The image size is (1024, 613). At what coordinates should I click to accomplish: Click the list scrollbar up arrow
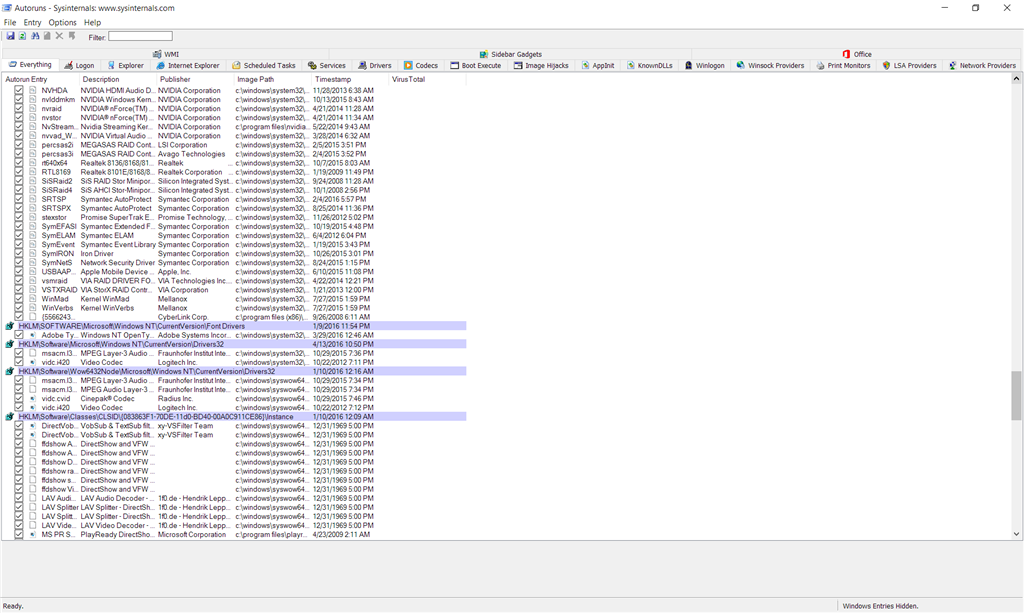(1016, 79)
